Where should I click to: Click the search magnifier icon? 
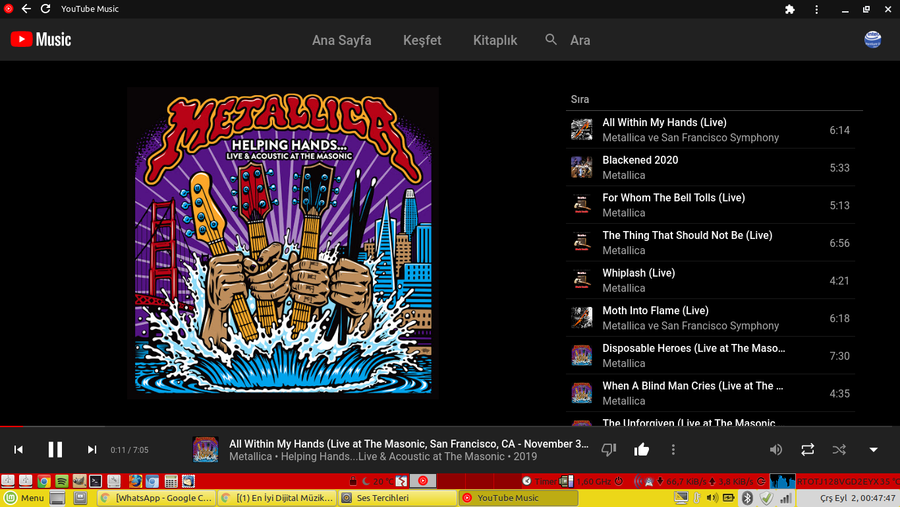pos(551,40)
